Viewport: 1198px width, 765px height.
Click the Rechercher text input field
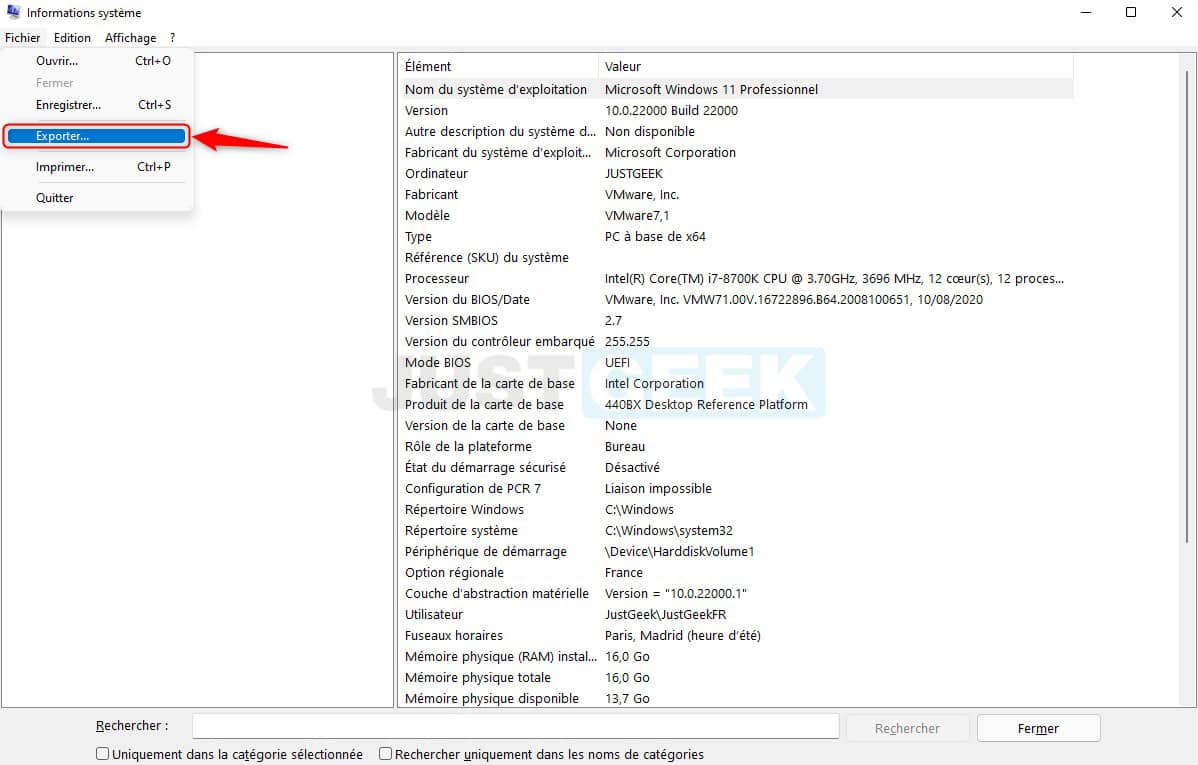click(x=516, y=726)
